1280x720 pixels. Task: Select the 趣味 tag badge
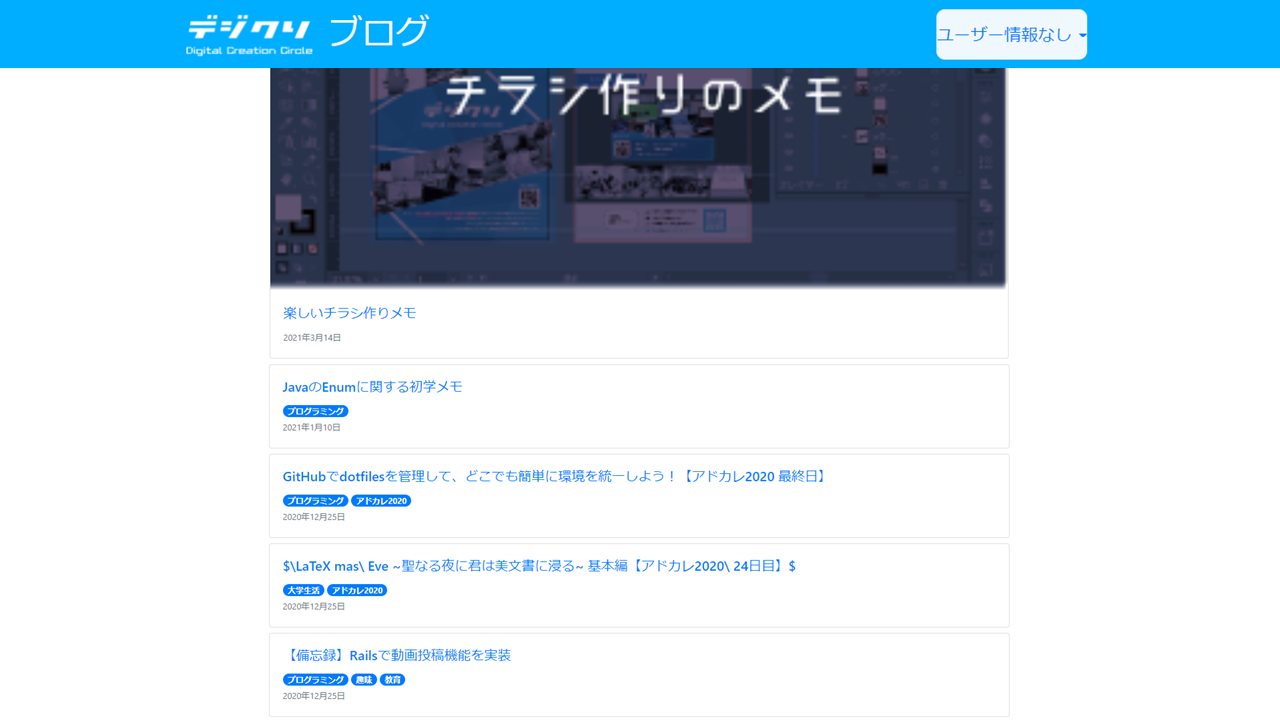pyautogui.click(x=363, y=680)
